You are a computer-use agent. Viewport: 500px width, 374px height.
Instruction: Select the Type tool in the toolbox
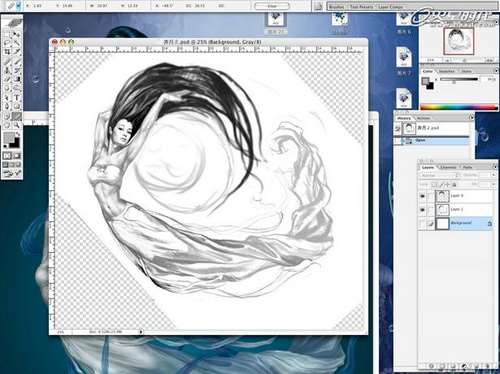pos(17,98)
